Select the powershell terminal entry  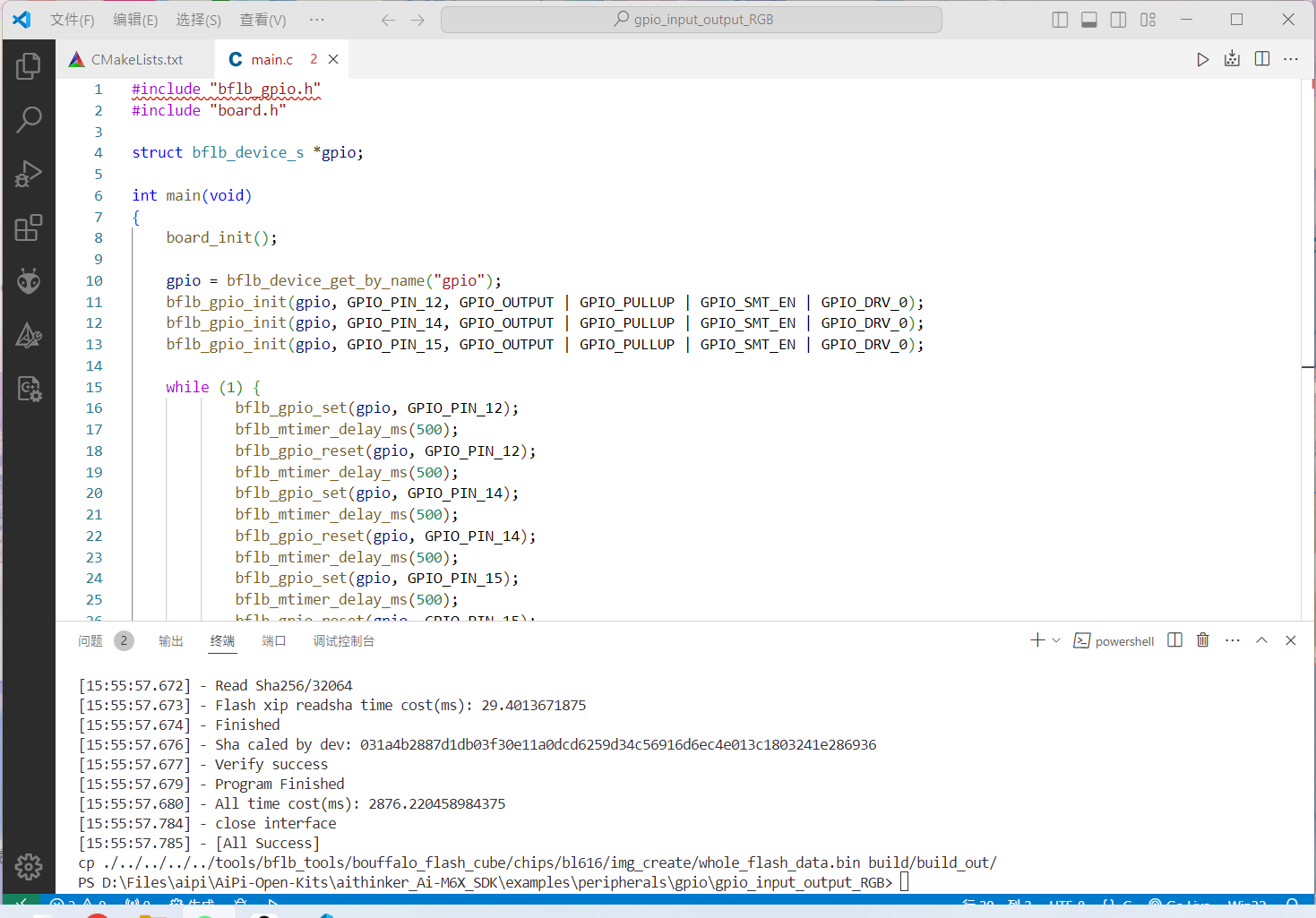(1114, 641)
